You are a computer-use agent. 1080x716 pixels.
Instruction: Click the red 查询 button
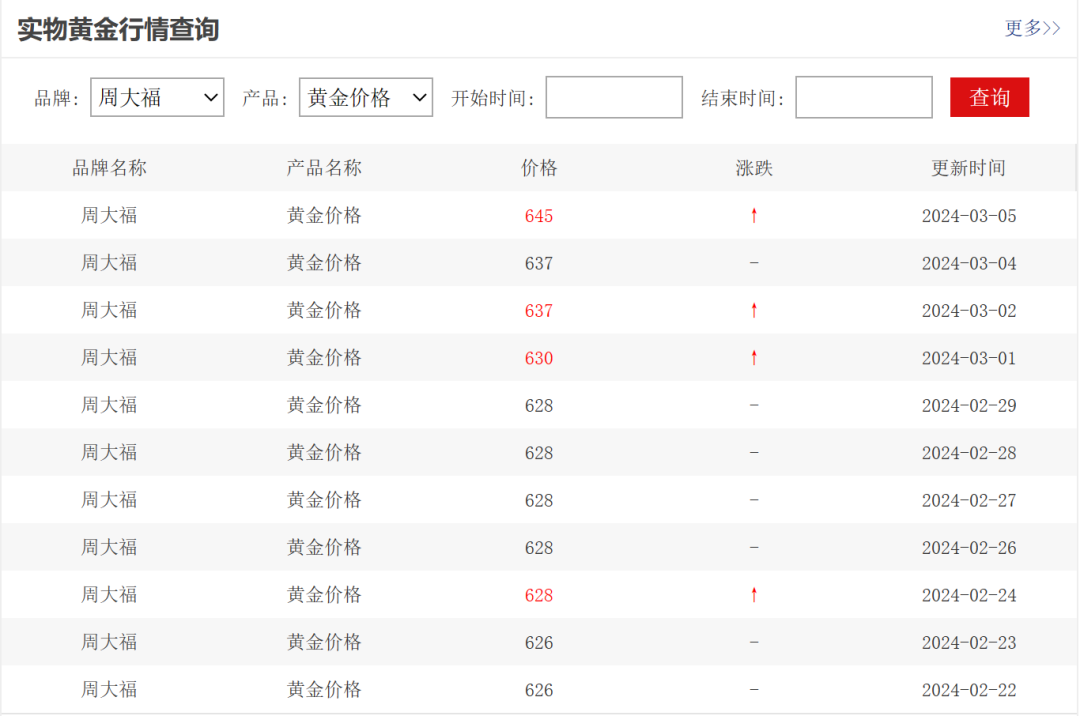point(989,97)
